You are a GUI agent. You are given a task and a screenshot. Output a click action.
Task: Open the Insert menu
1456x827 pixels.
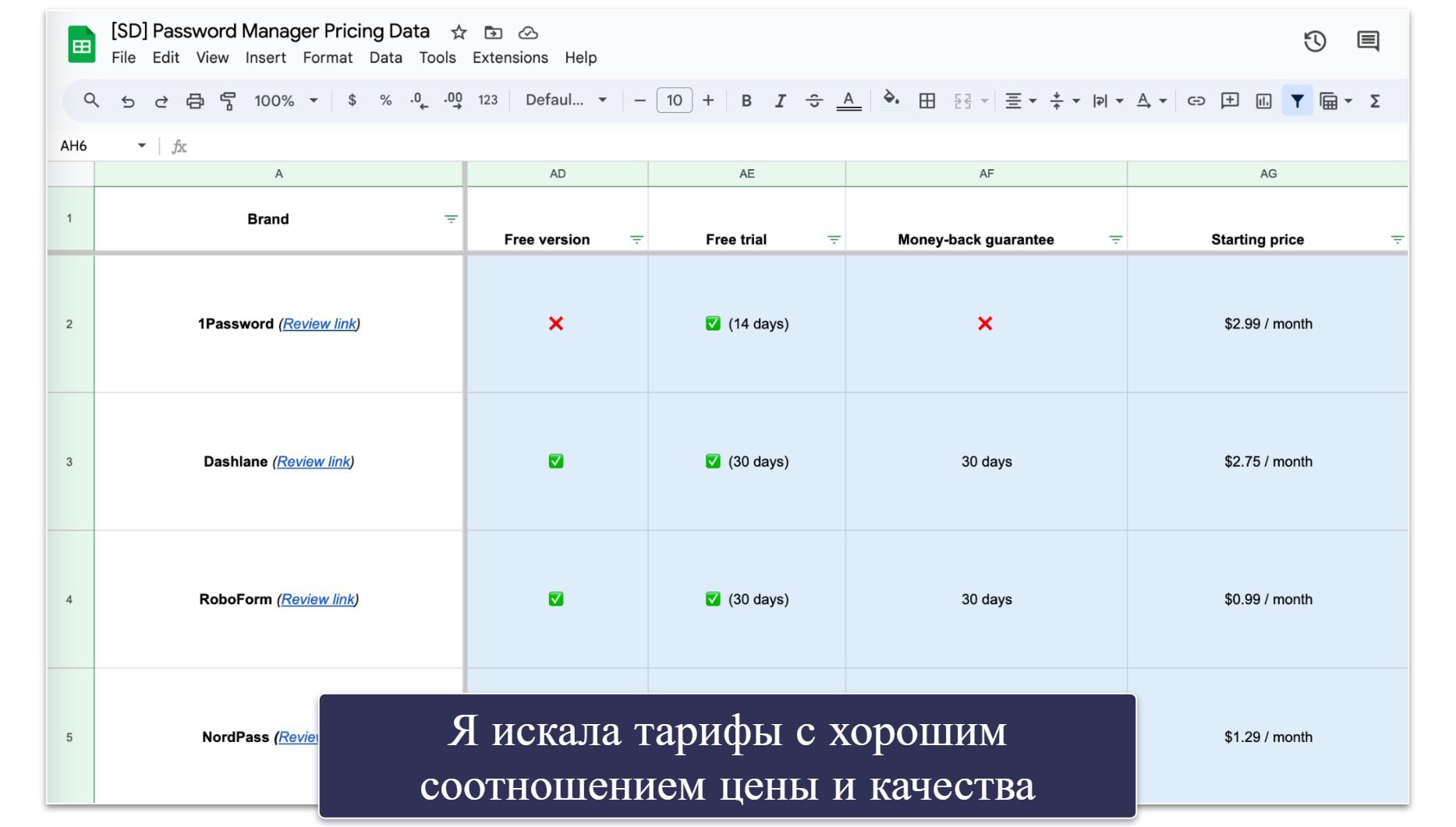click(x=265, y=58)
